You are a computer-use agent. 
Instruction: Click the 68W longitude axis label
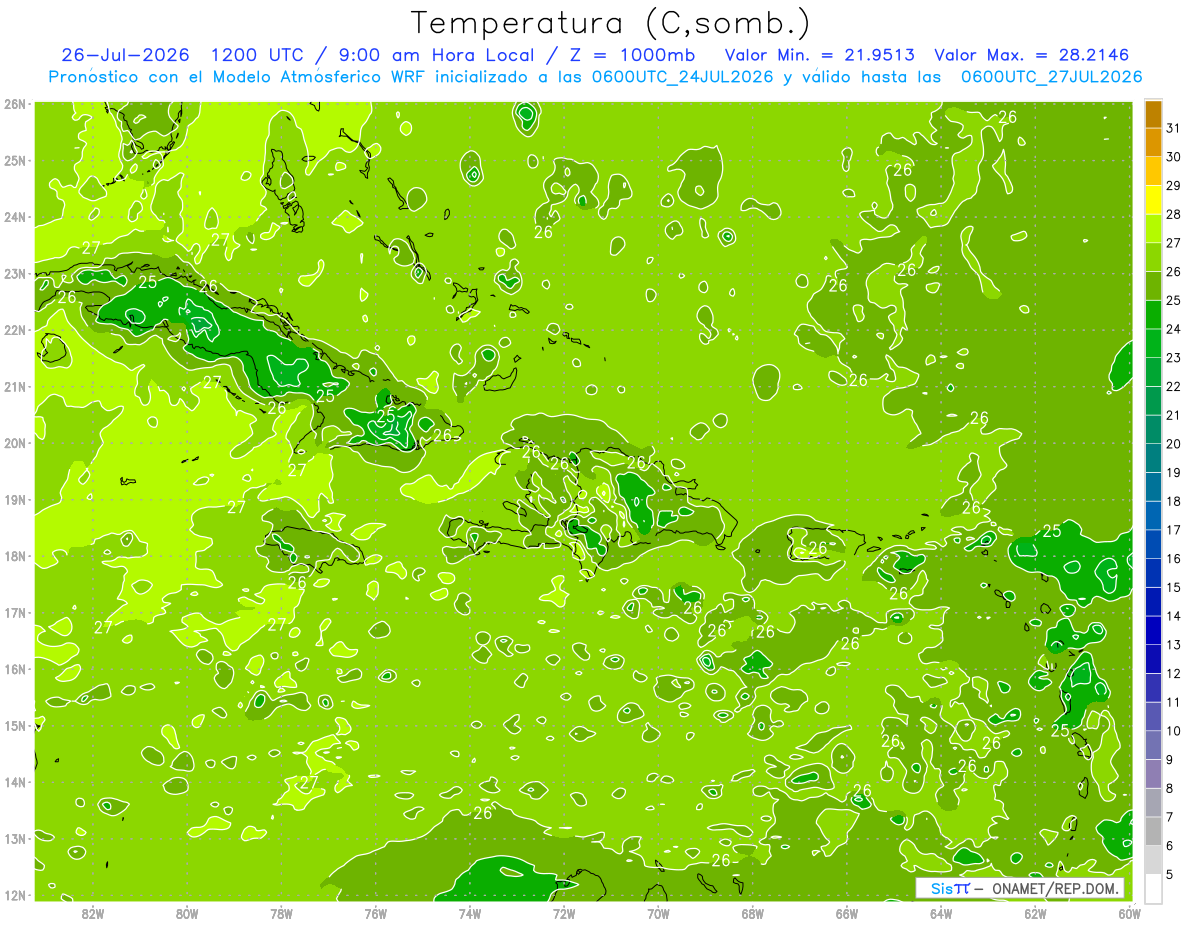(x=753, y=913)
